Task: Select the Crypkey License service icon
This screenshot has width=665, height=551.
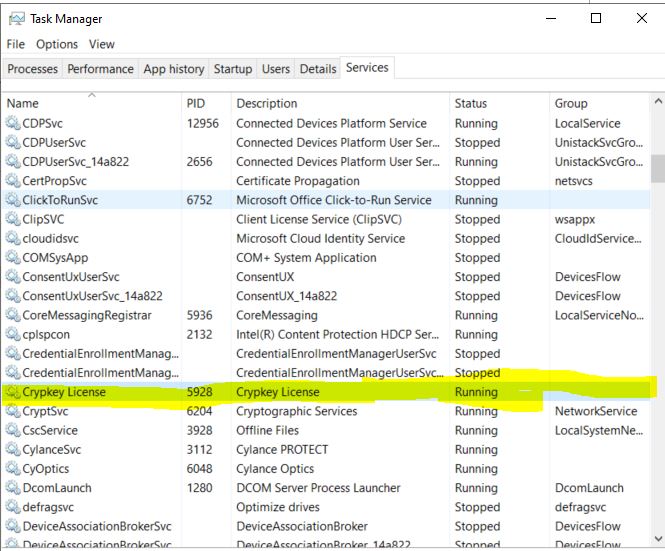Action: click(13, 392)
